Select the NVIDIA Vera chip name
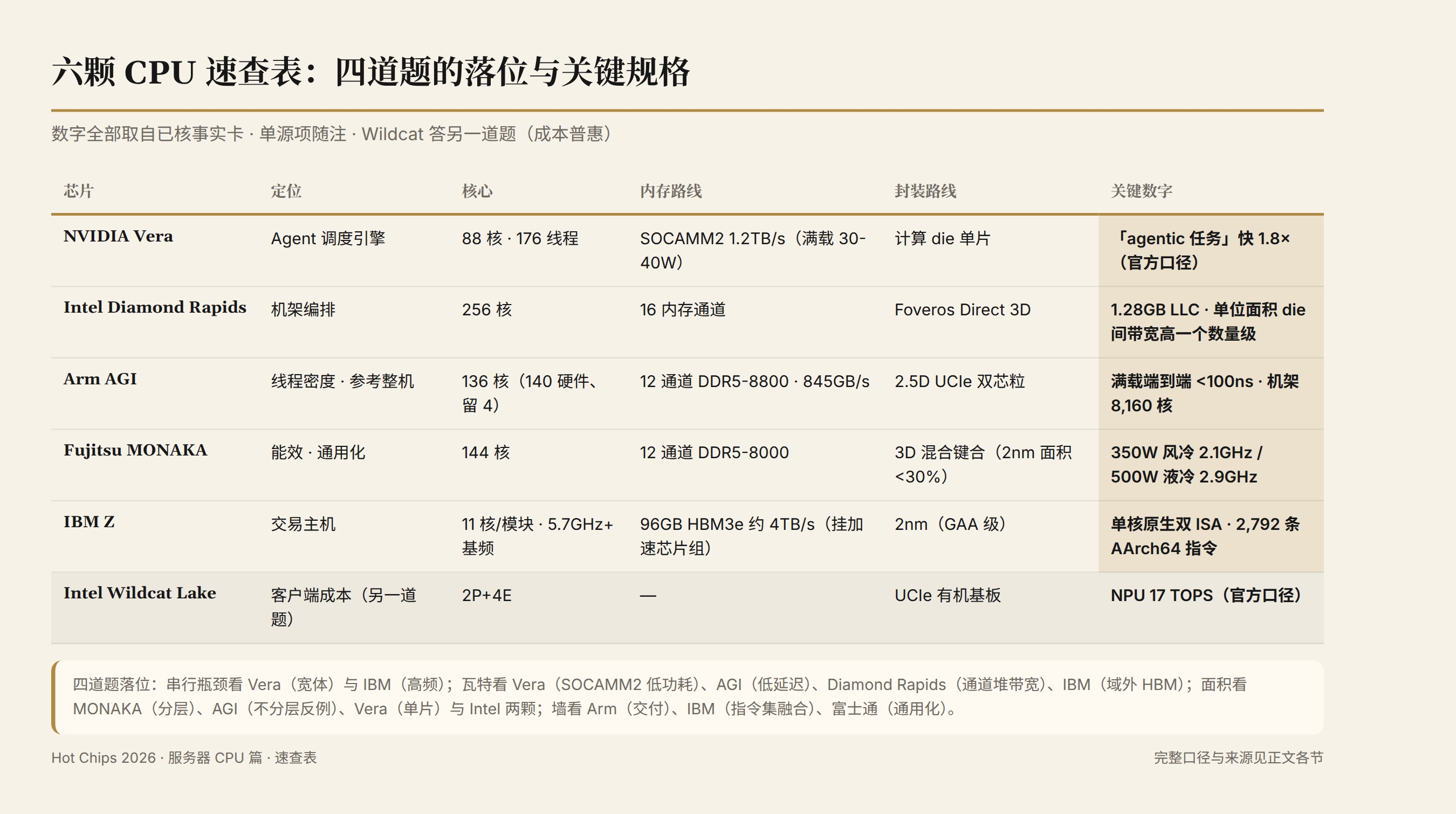 [118, 236]
